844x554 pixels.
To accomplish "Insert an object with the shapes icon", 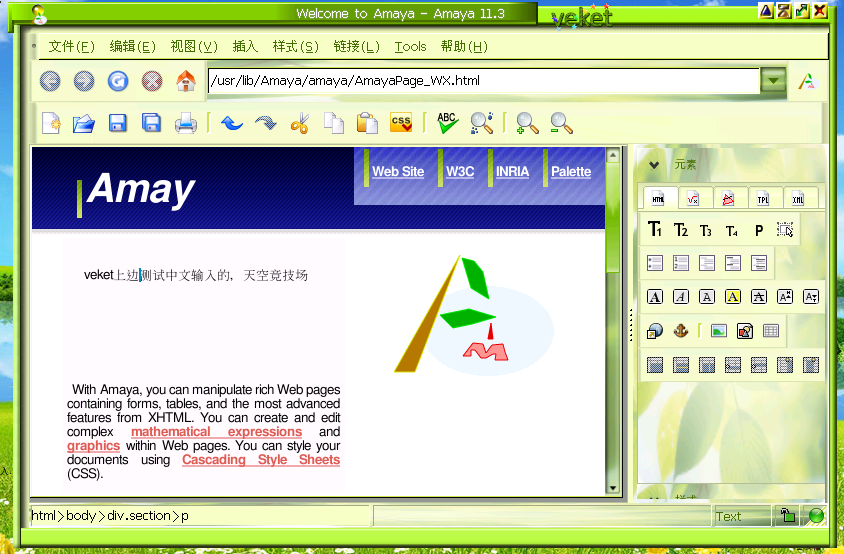I will 745,331.
